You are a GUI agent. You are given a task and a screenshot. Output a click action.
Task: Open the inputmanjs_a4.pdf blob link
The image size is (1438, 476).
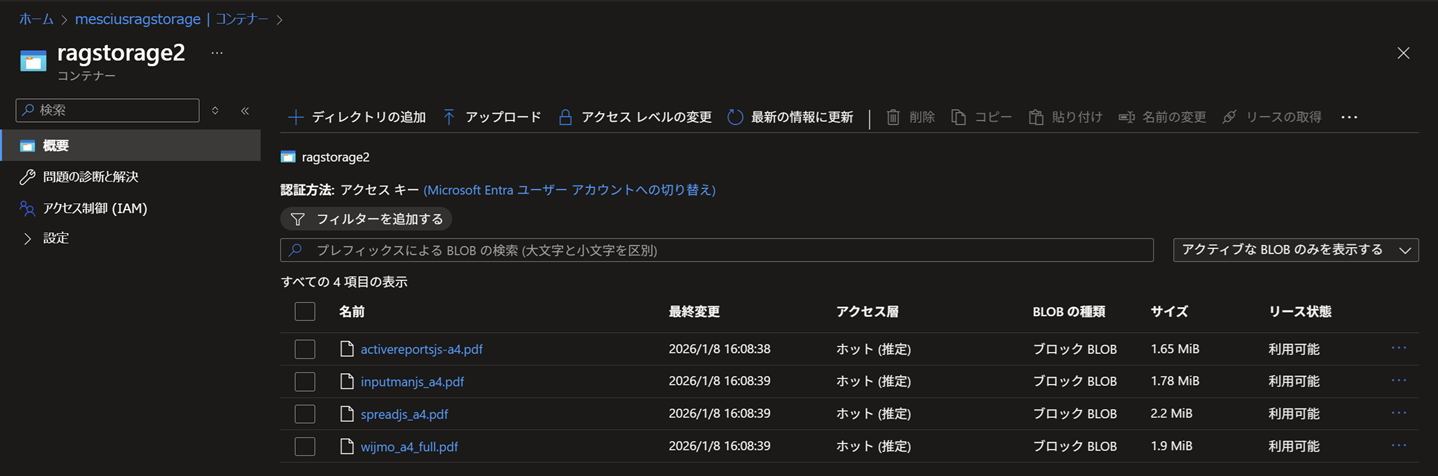coord(412,381)
